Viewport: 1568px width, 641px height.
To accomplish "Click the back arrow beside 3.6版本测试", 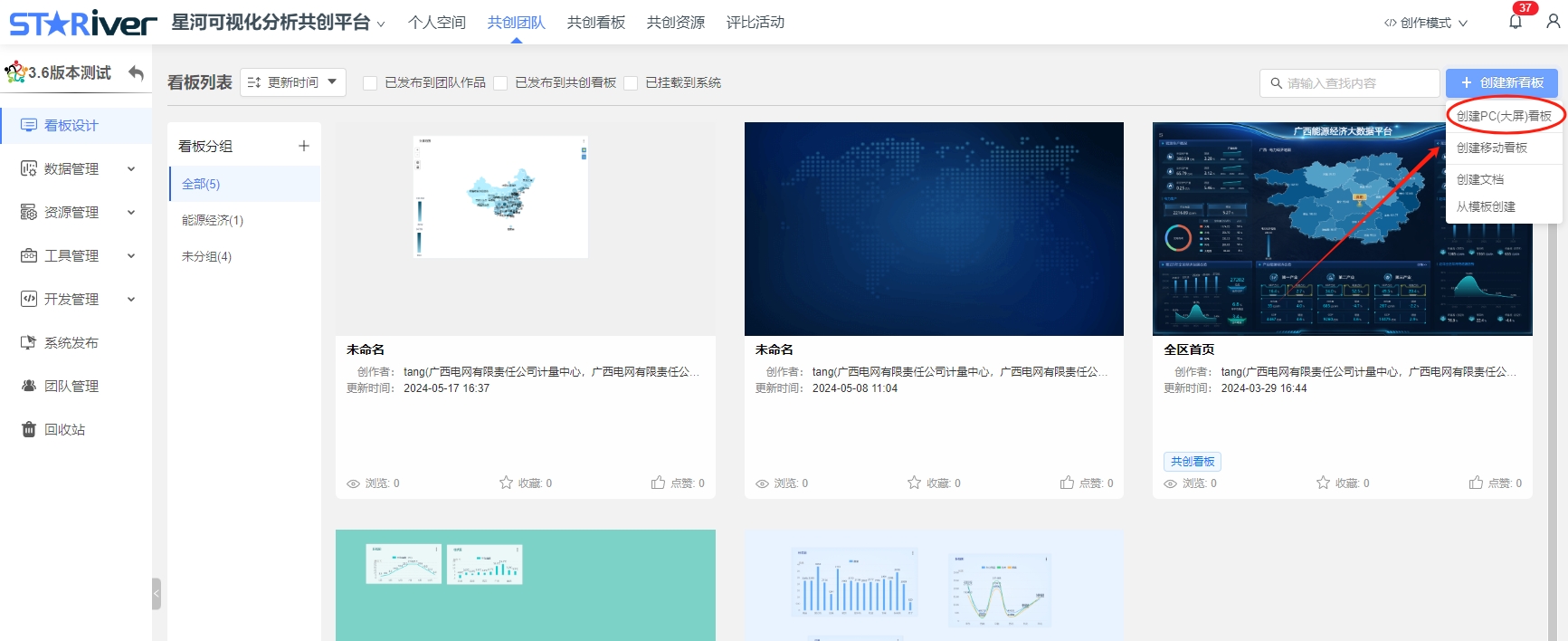I will (136, 72).
